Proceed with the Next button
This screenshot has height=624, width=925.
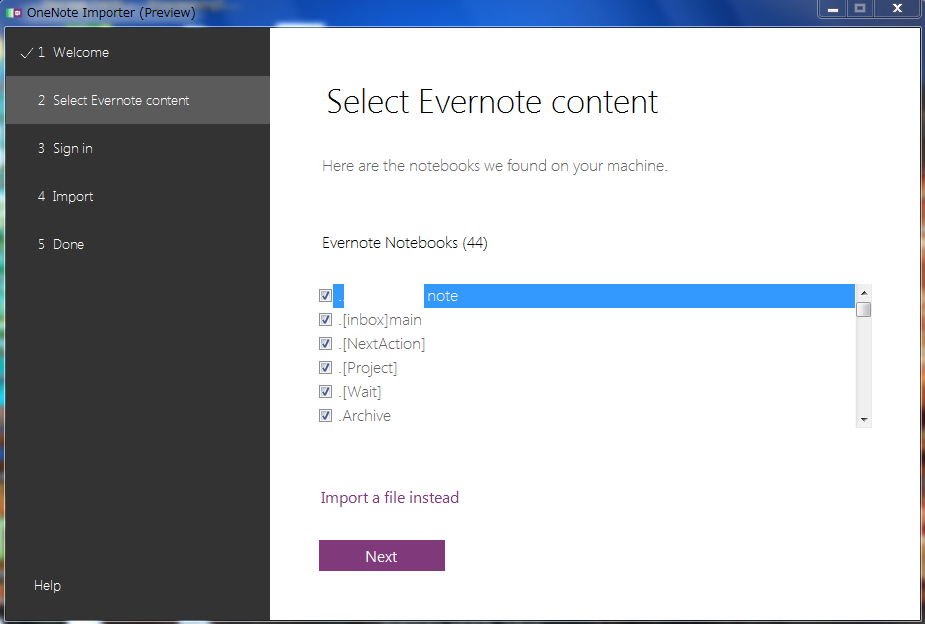(x=382, y=556)
